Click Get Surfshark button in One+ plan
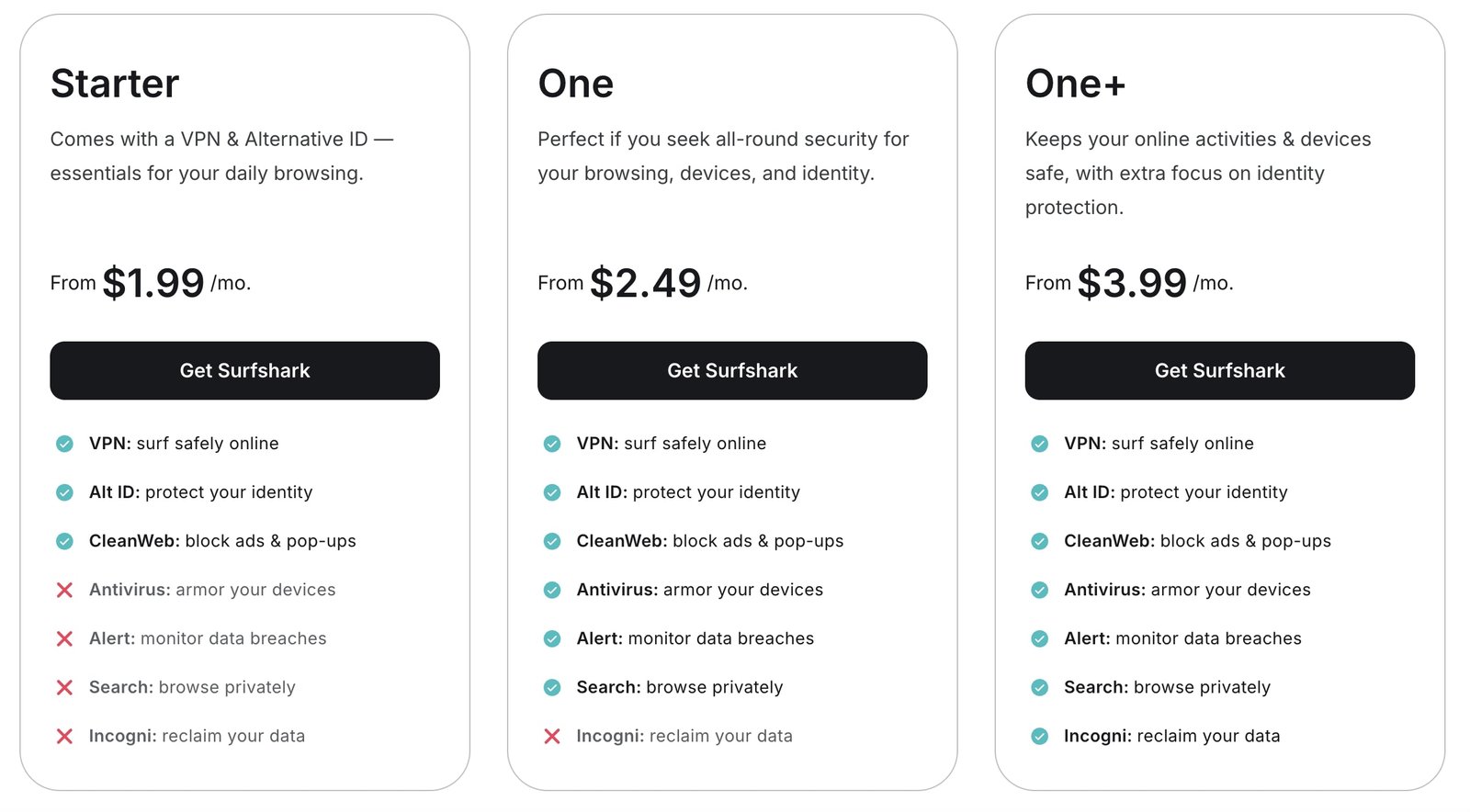The width and height of the screenshot is (1470, 812). click(x=1220, y=370)
